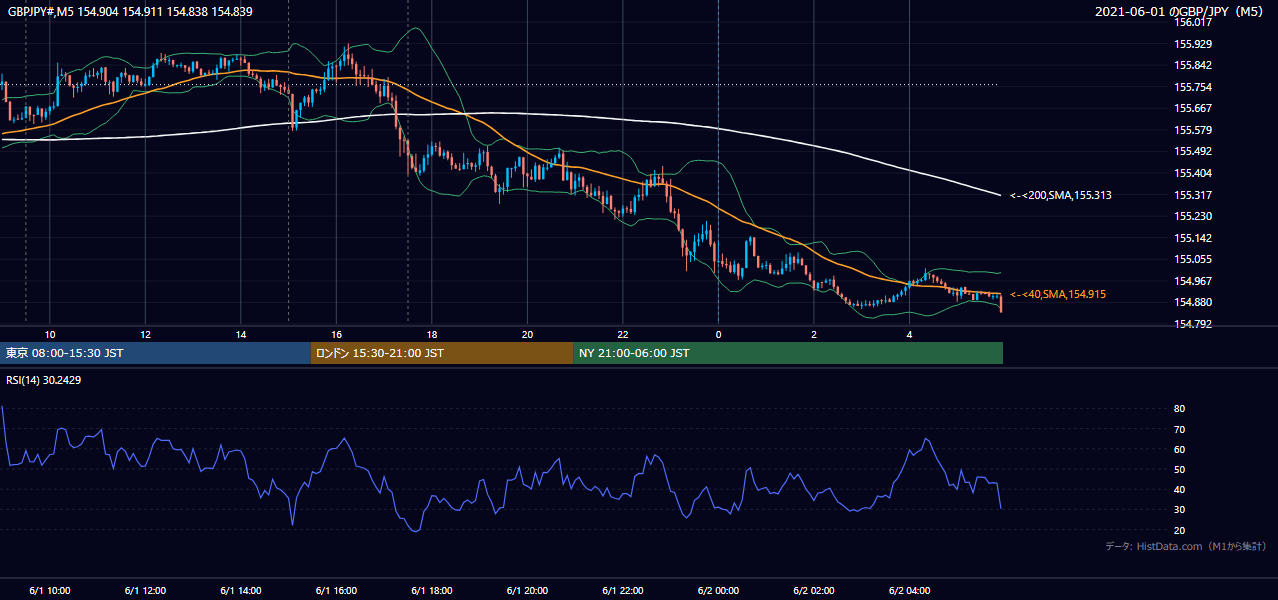
Task: Click the 6/1 12:00 date label
Action: [145, 591]
